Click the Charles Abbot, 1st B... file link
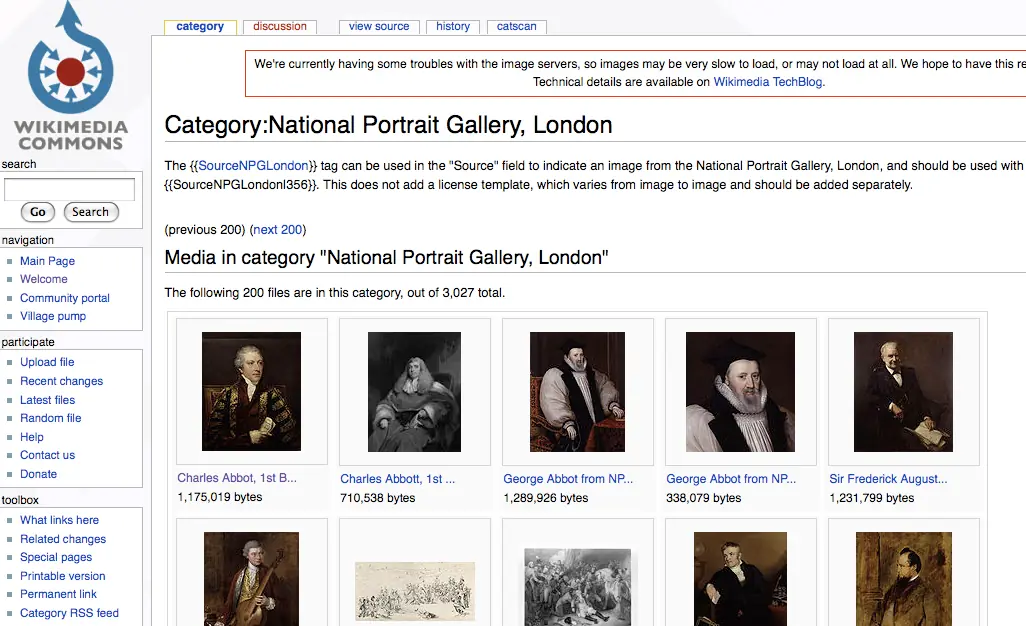The height and width of the screenshot is (626, 1026). click(x=237, y=478)
